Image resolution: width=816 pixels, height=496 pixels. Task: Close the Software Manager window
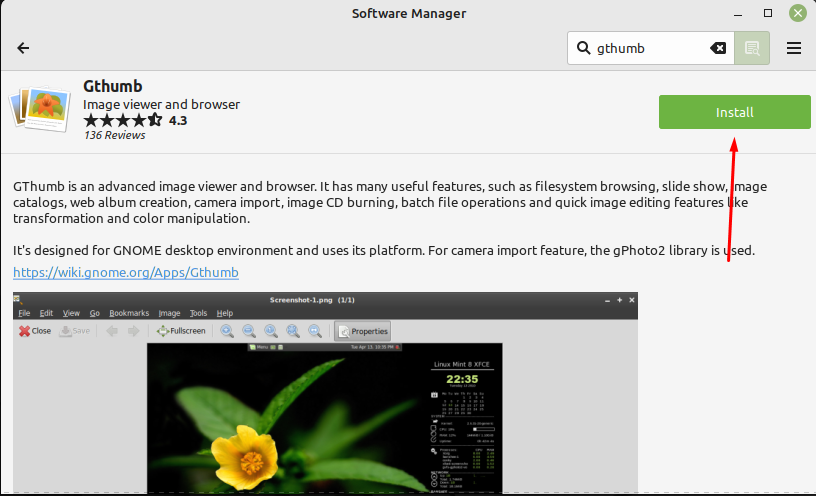click(797, 13)
